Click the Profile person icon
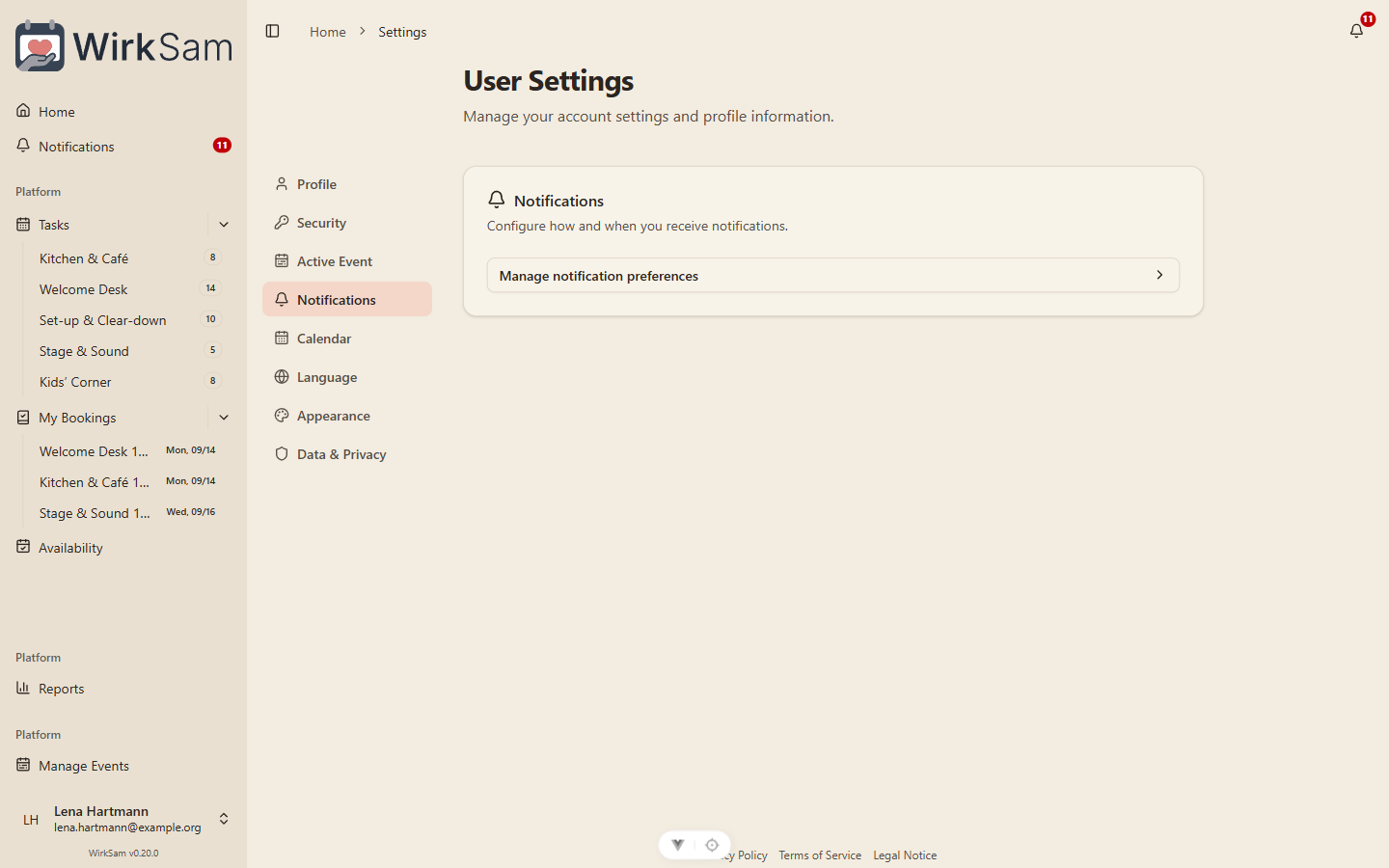The height and width of the screenshot is (868, 1389). (x=282, y=183)
